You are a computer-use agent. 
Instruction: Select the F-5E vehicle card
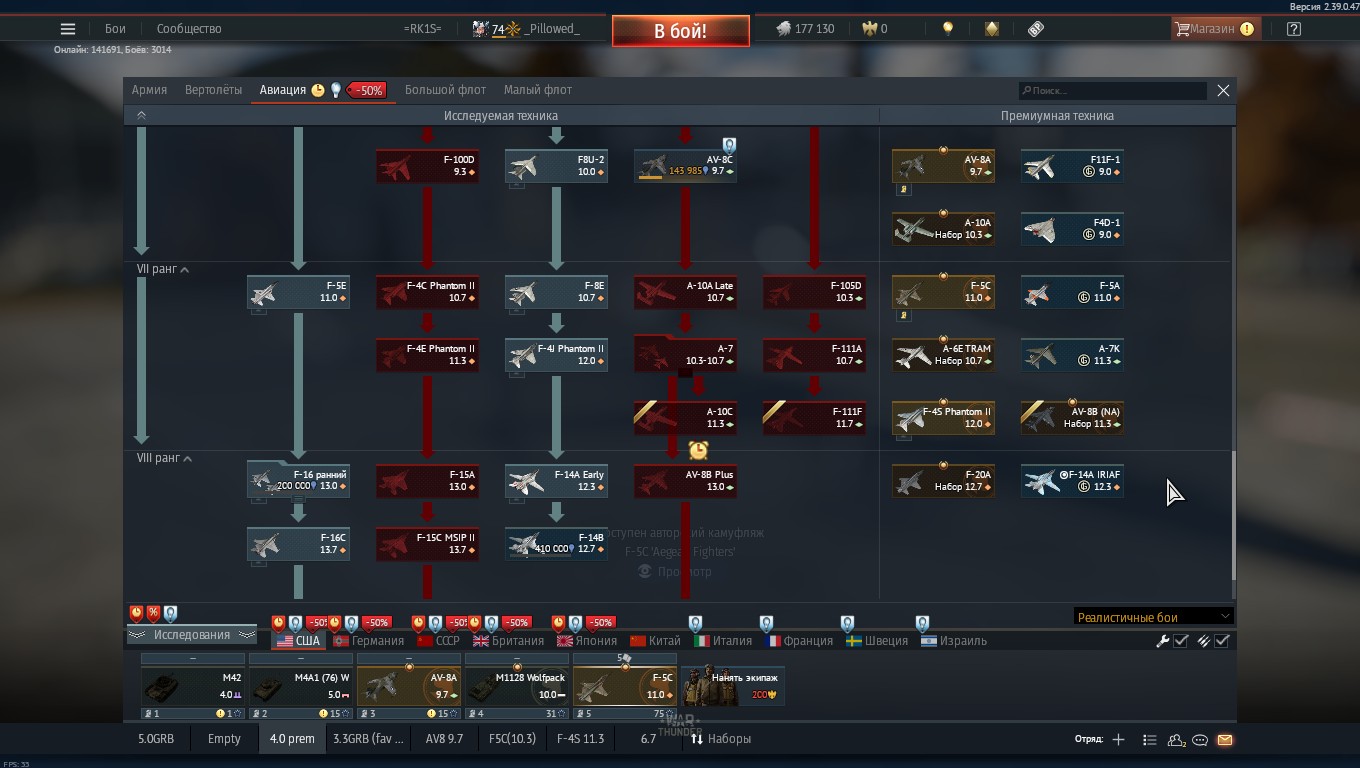298,292
